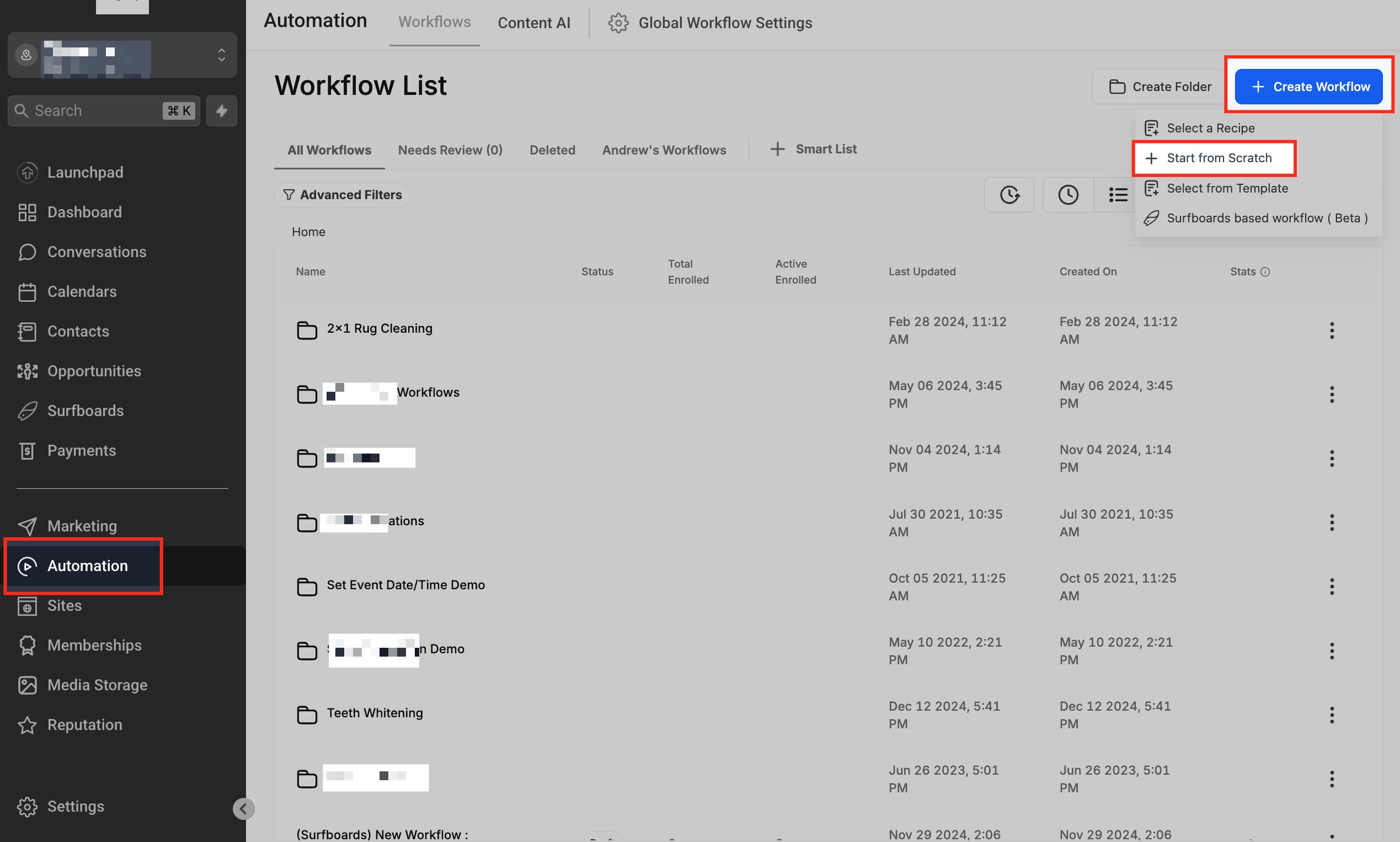Add a new Smart List
The width and height of the screenshot is (1400, 842).
[x=813, y=148]
